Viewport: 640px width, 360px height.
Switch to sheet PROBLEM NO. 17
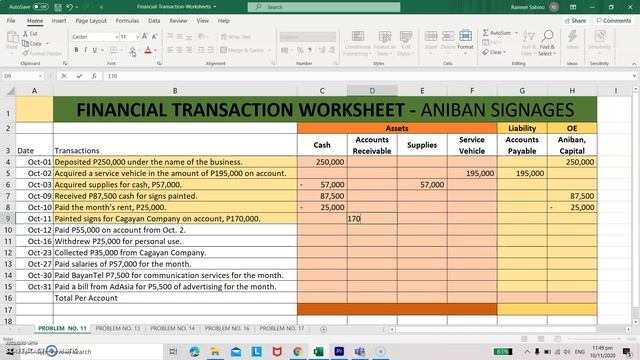coord(282,328)
